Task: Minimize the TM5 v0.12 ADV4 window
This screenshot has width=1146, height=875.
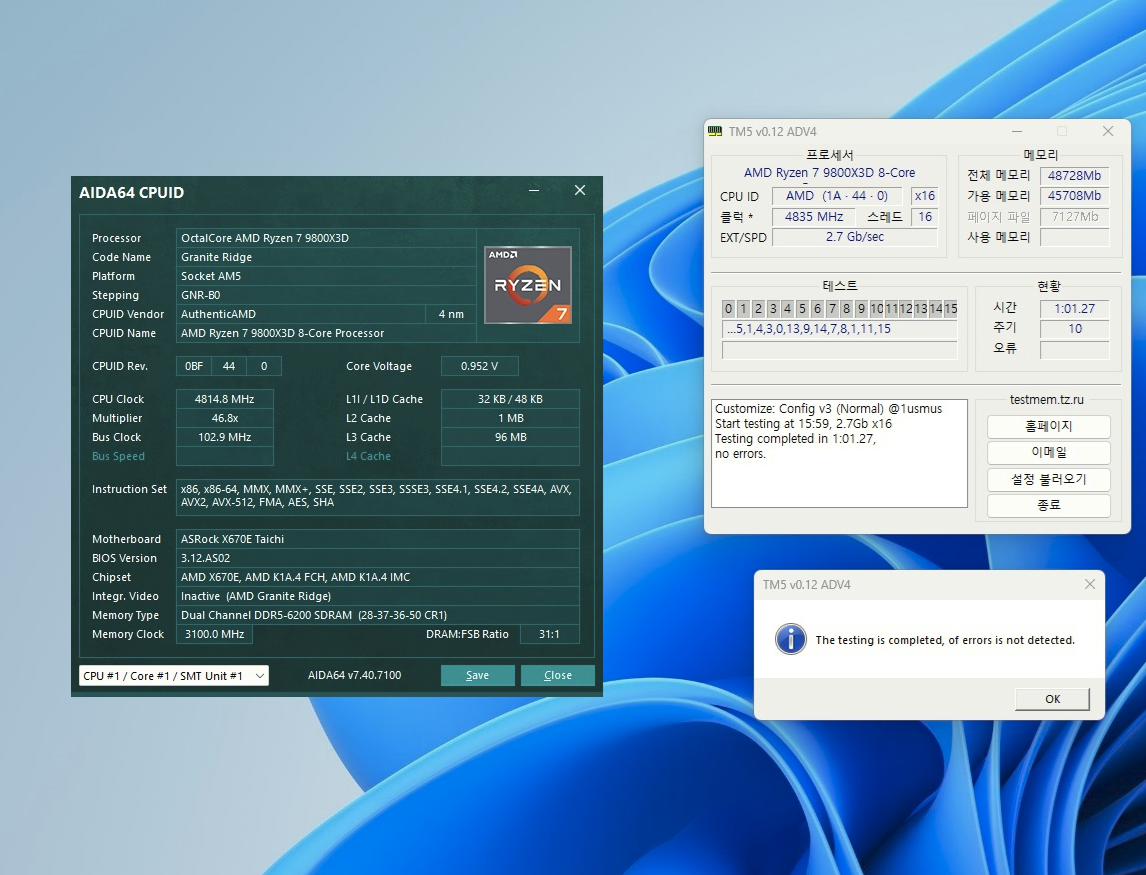Action: point(1017,132)
